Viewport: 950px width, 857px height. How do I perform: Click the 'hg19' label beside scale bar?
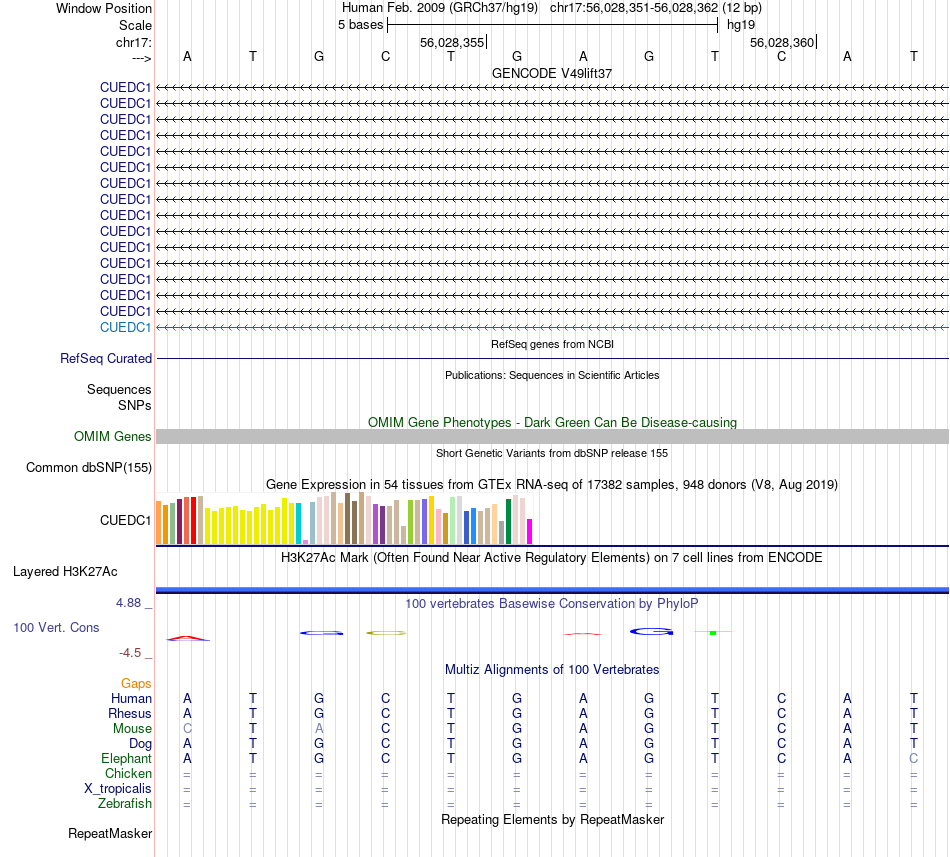pyautogui.click(x=741, y=25)
